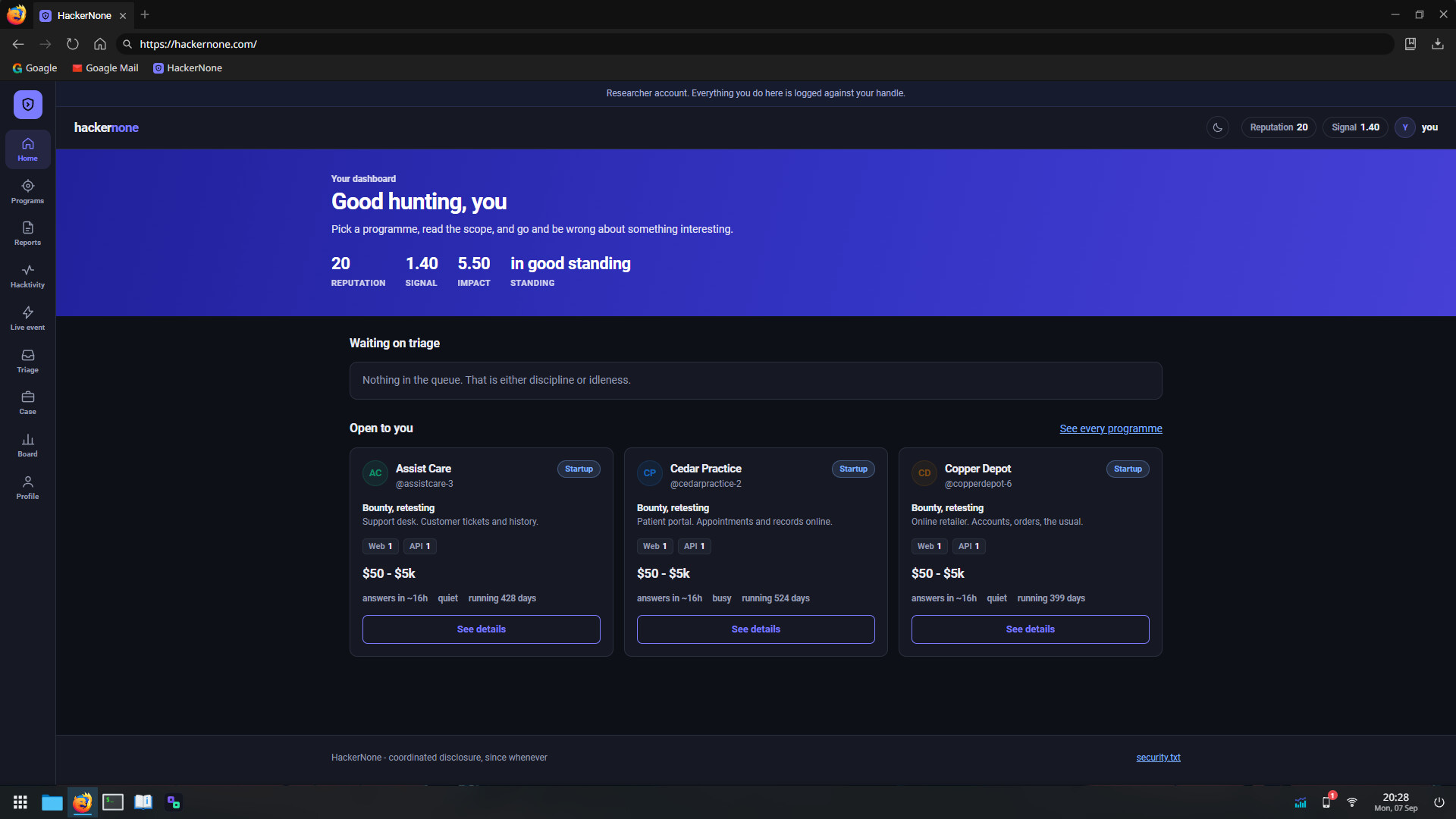Click the CP avatar on Cedar Practice
The image size is (1456, 819).
[650, 473]
